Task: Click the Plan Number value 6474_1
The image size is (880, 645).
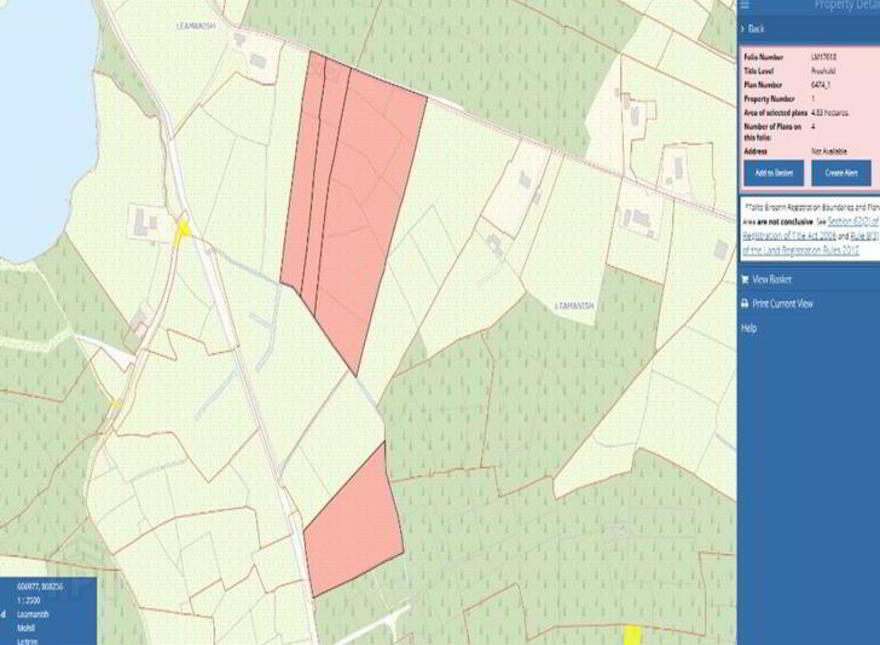Action: (821, 85)
